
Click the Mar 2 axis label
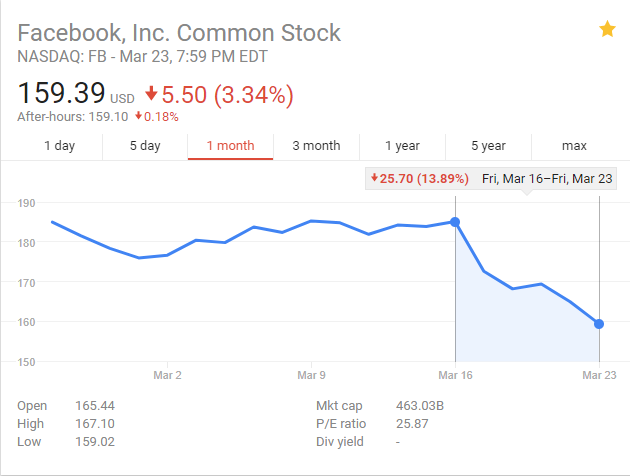point(167,375)
